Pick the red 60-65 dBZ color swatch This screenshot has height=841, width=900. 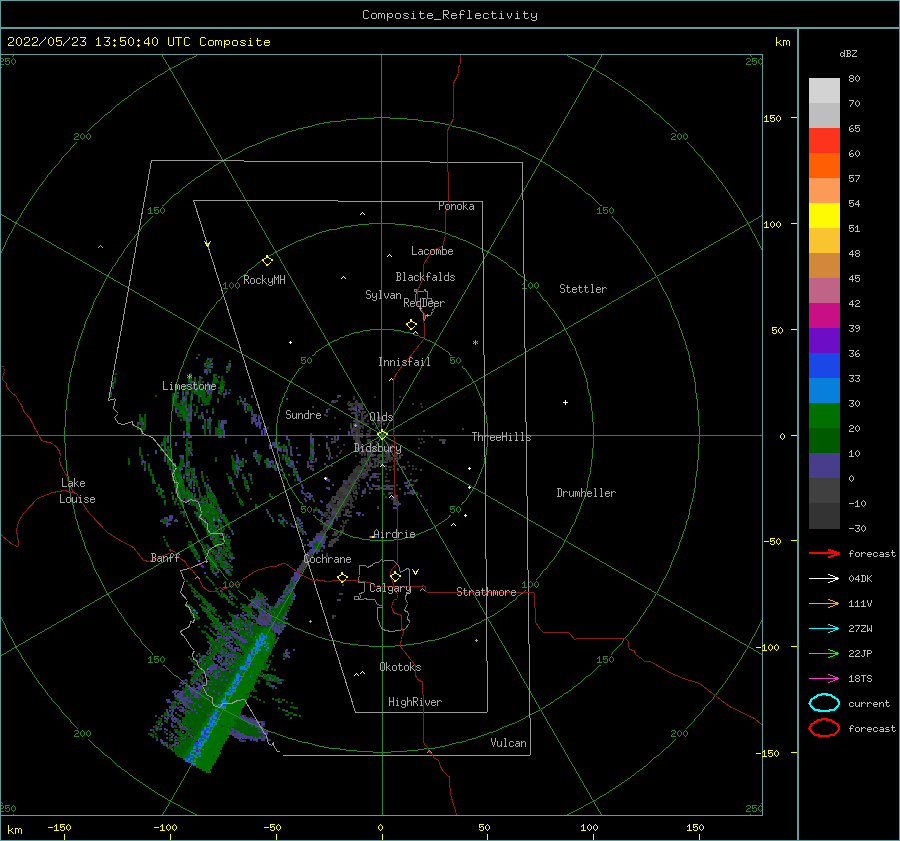pos(824,141)
